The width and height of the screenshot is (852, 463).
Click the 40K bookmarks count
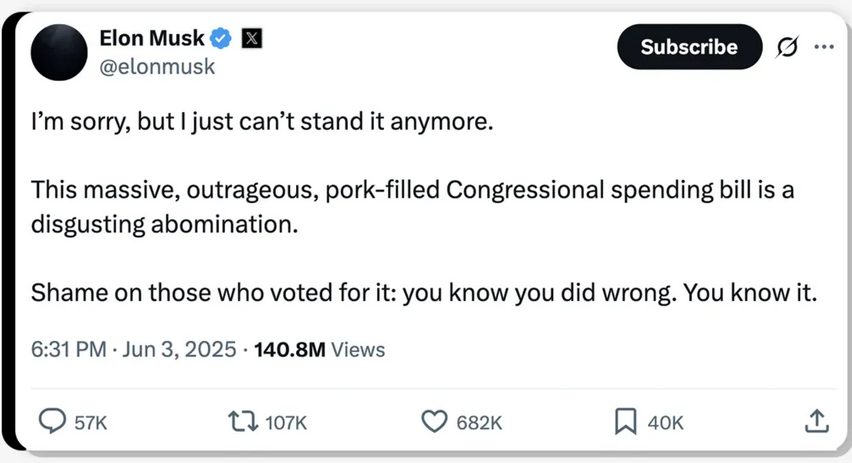665,423
